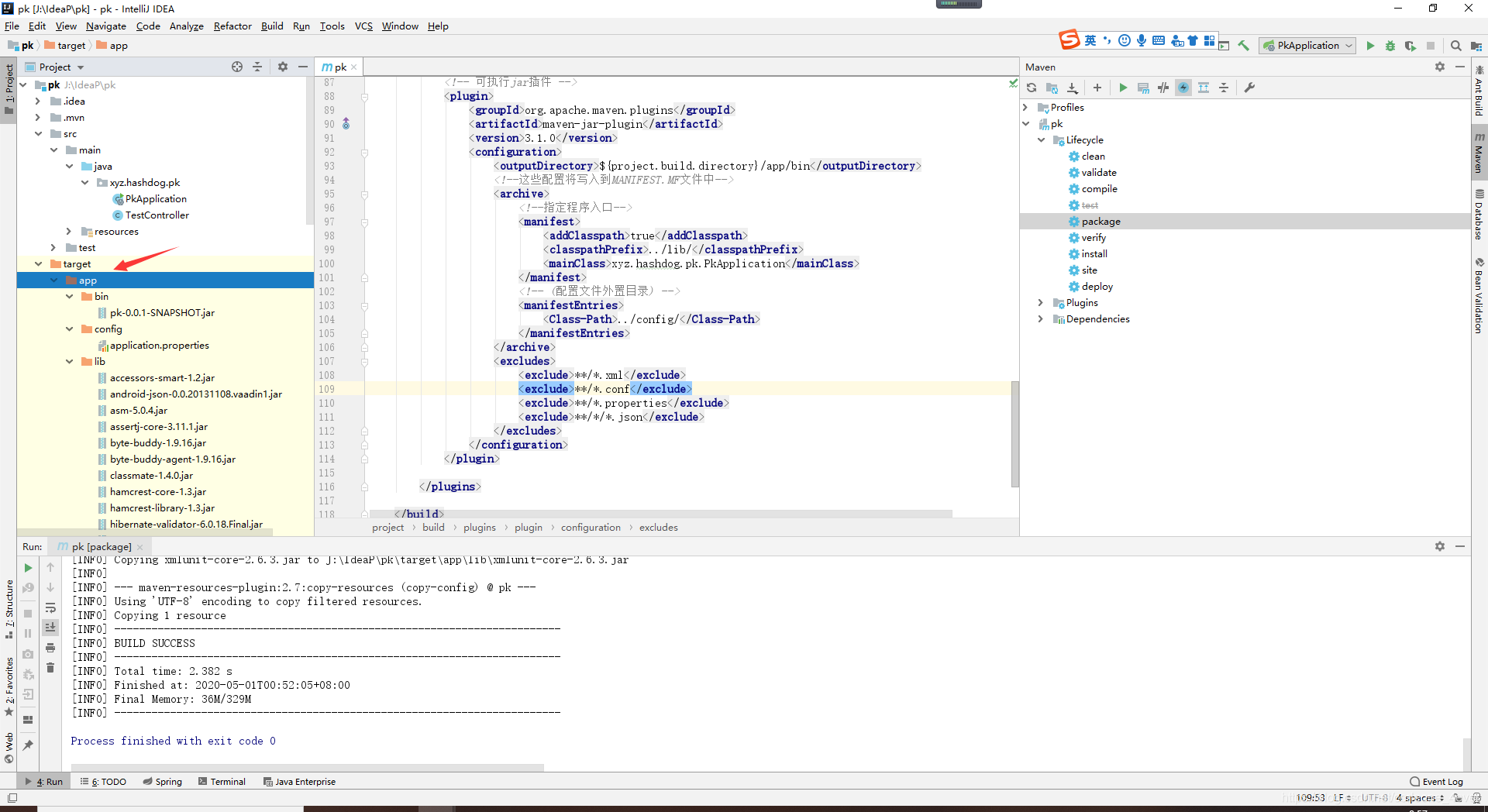Viewport: 1488px width, 812px height.
Task: Collapse the target folder
Action: [38, 264]
